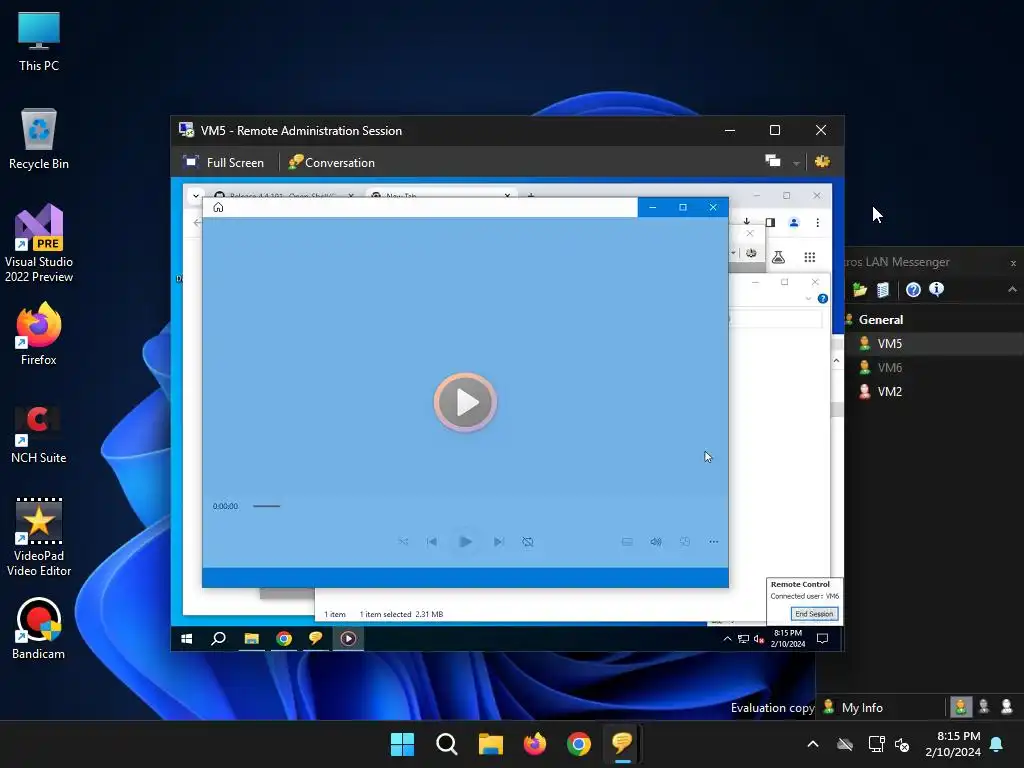This screenshot has width=1024, height=768.
Task: Select the Bandicam desktop shortcut
Action: pyautogui.click(x=39, y=629)
